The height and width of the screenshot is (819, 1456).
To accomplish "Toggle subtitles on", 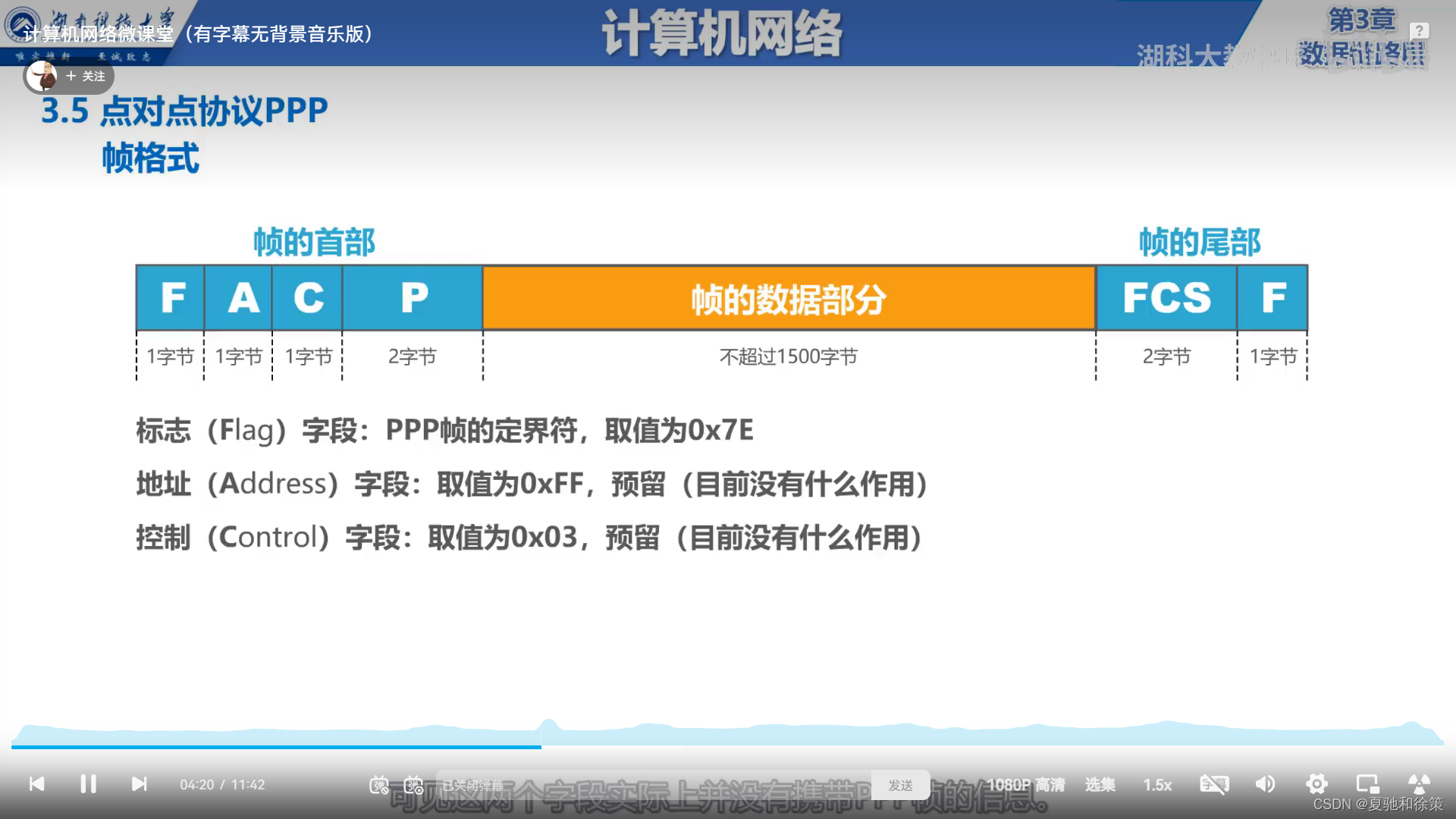I will 1214,785.
